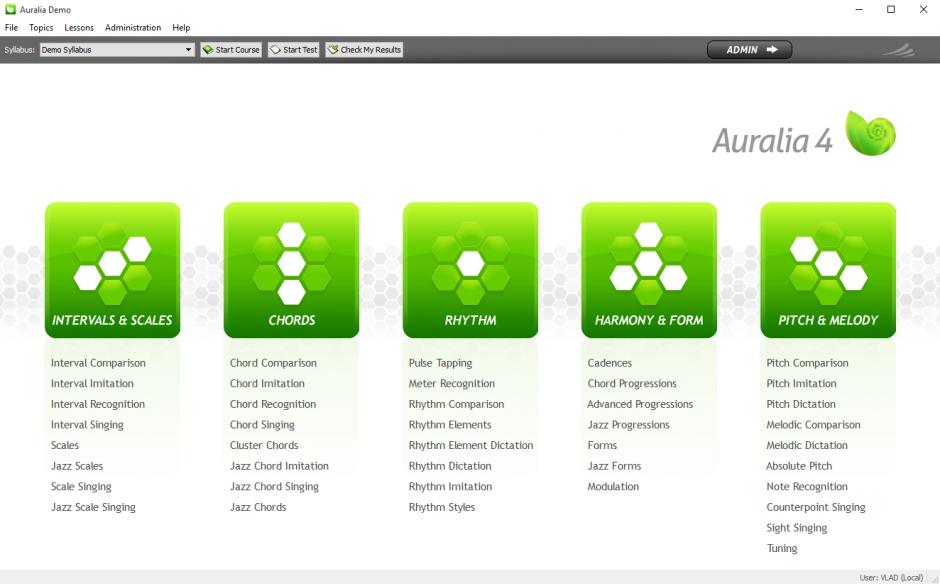Open Meter Recognition topic
Viewport: 940px width, 584px height.
click(451, 384)
